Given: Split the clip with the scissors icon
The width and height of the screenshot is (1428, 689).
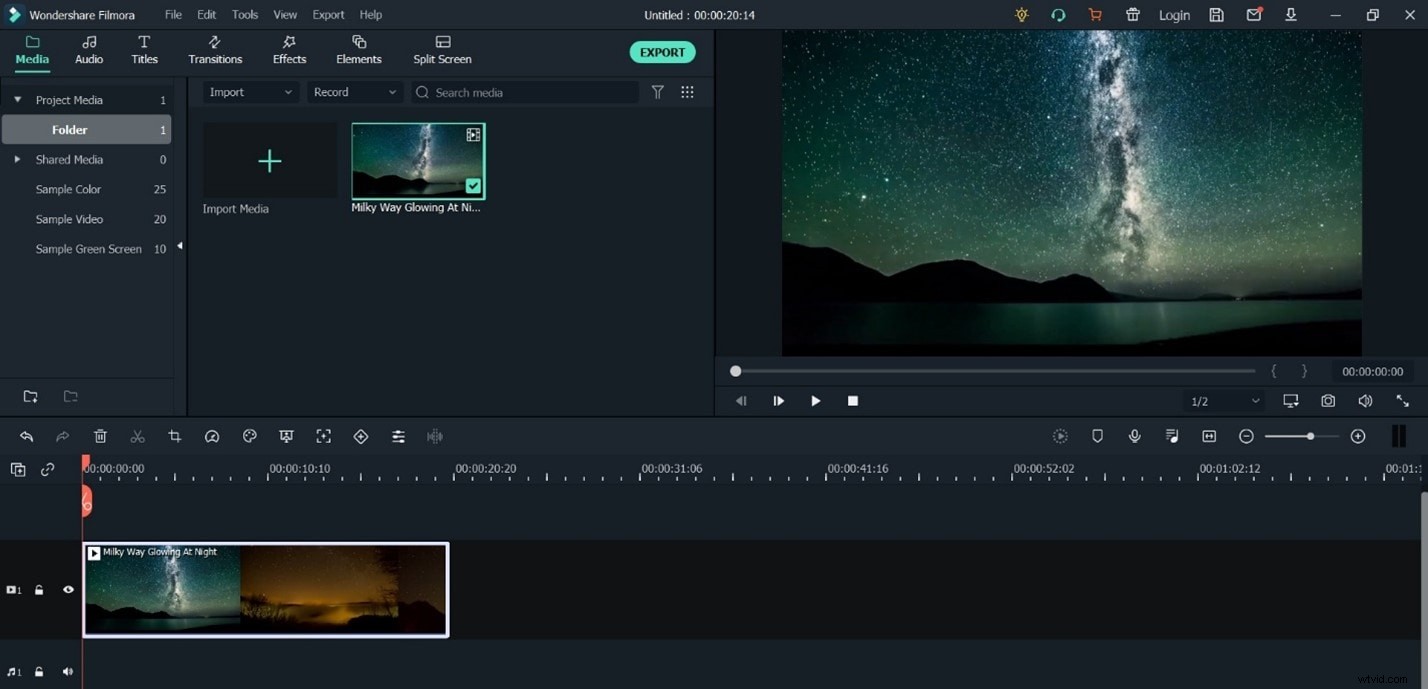Looking at the screenshot, I should pos(137,436).
